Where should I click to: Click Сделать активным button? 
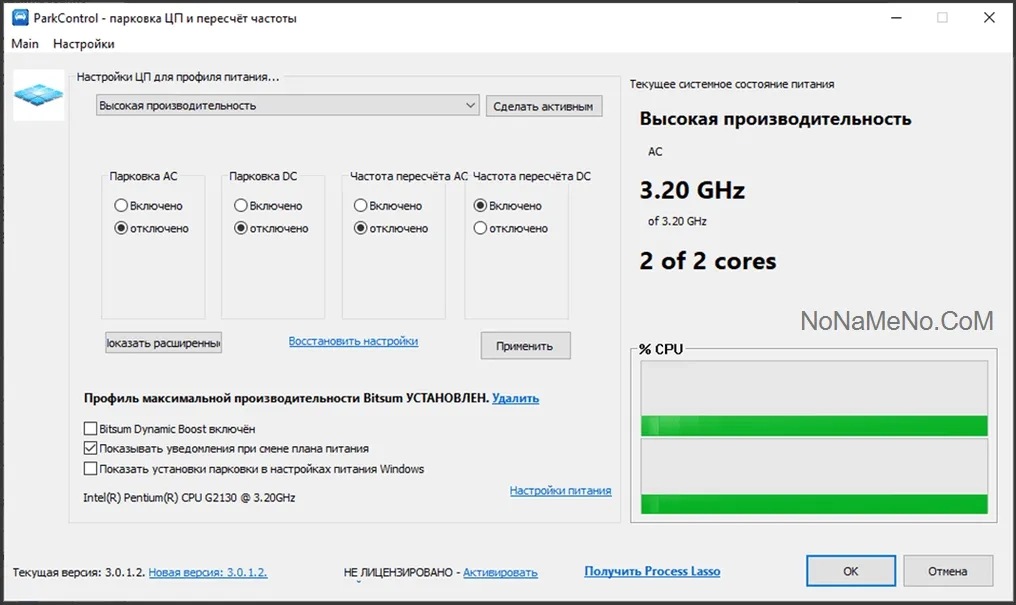coord(544,106)
